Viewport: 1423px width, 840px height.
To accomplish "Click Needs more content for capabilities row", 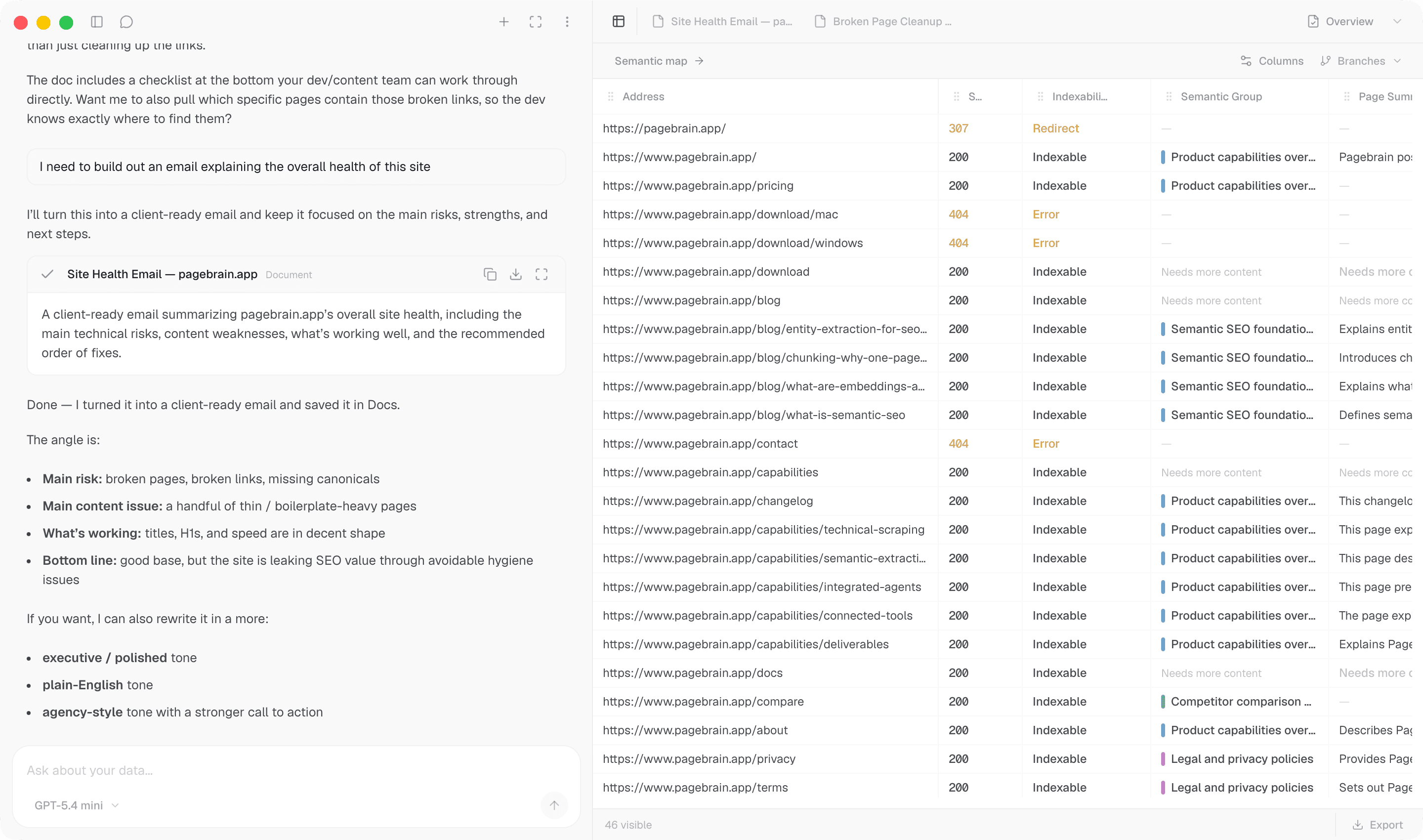I will [1211, 473].
